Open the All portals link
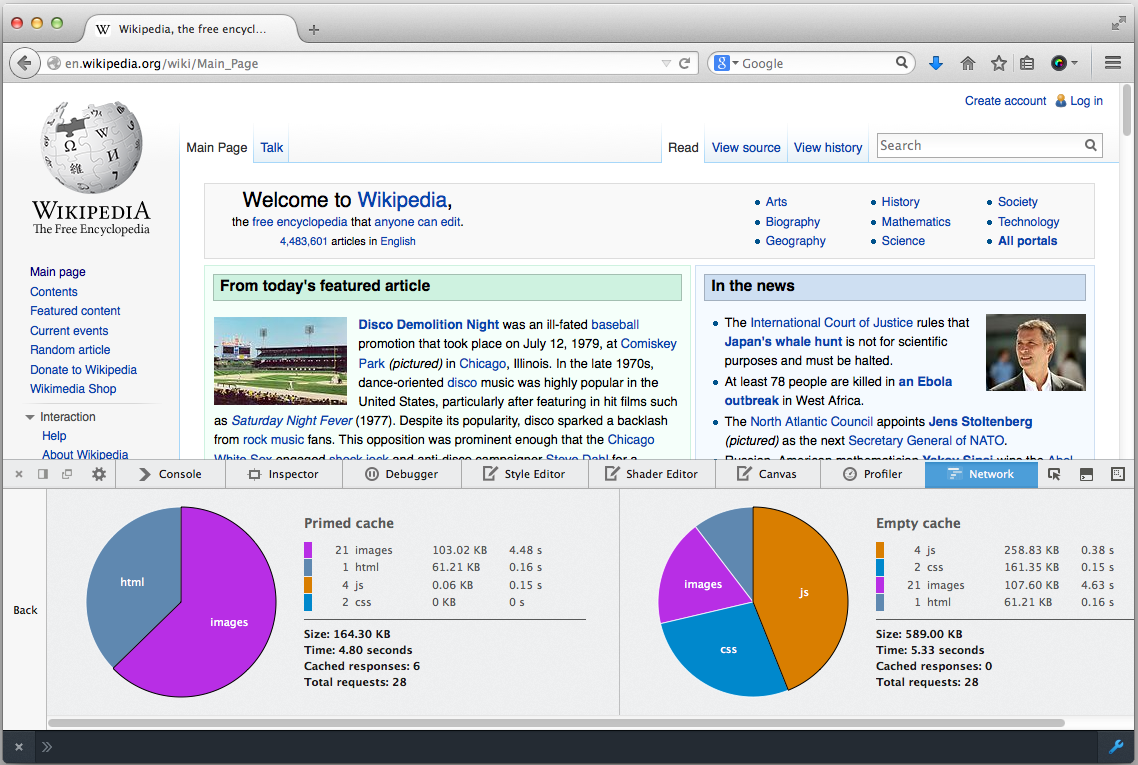Image resolution: width=1138 pixels, height=765 pixels. tap(1028, 241)
